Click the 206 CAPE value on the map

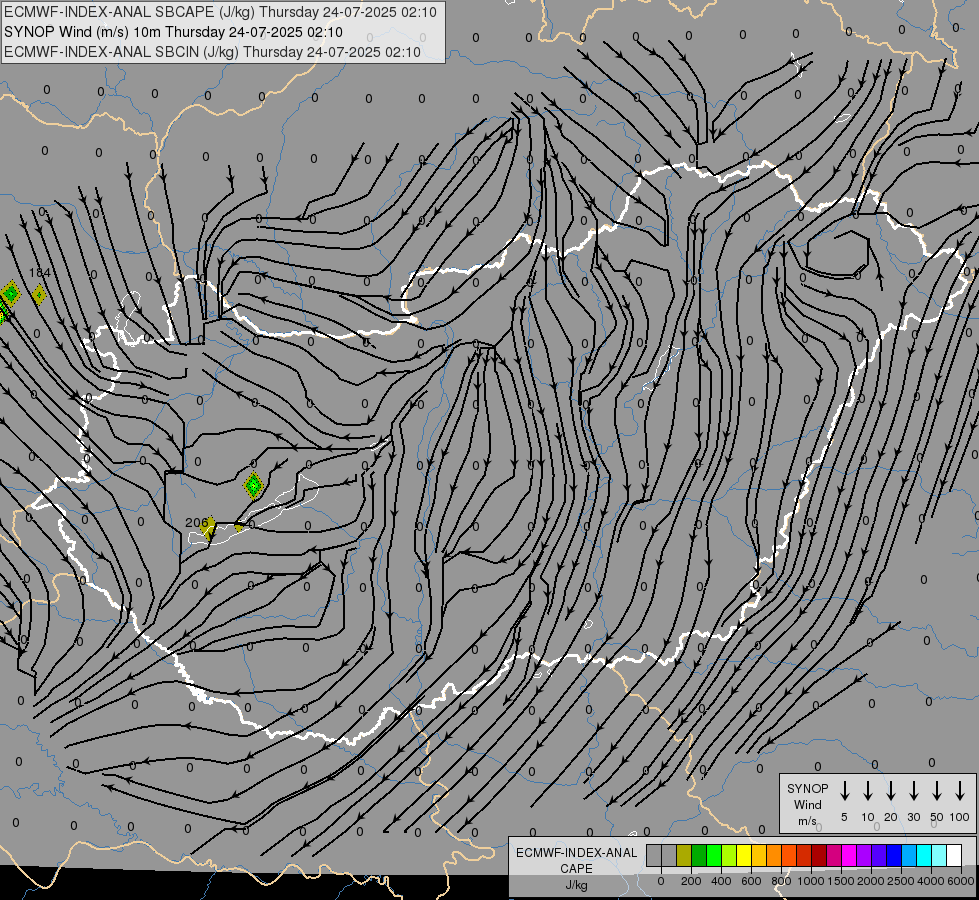[x=195, y=523]
